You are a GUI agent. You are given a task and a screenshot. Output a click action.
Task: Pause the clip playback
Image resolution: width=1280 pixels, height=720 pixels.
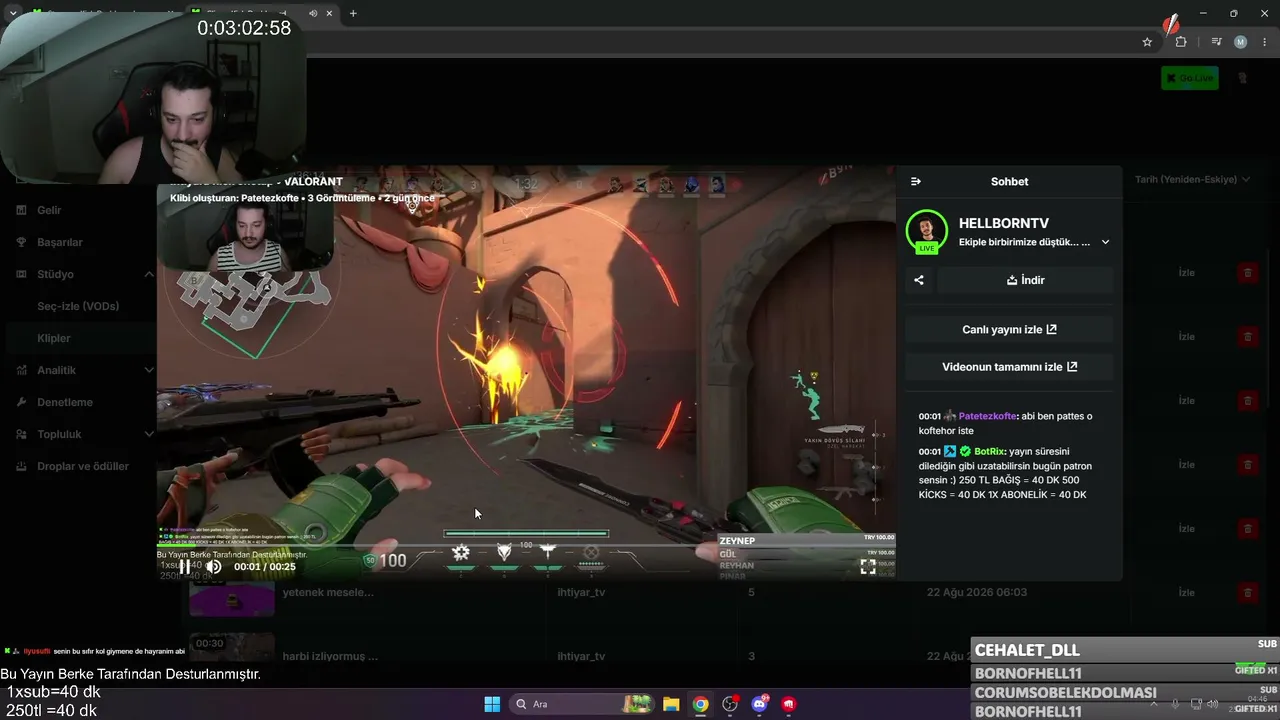[185, 566]
